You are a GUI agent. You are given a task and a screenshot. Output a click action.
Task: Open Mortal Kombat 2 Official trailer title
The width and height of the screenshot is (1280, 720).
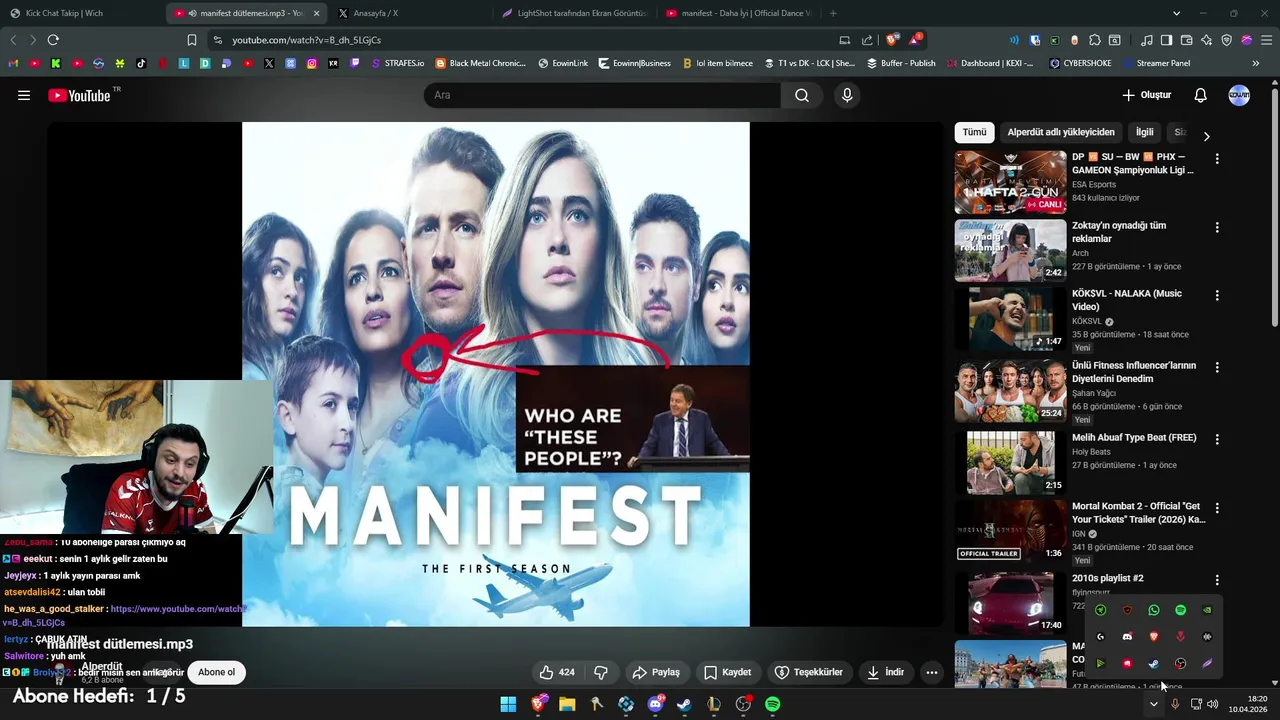tap(1138, 513)
